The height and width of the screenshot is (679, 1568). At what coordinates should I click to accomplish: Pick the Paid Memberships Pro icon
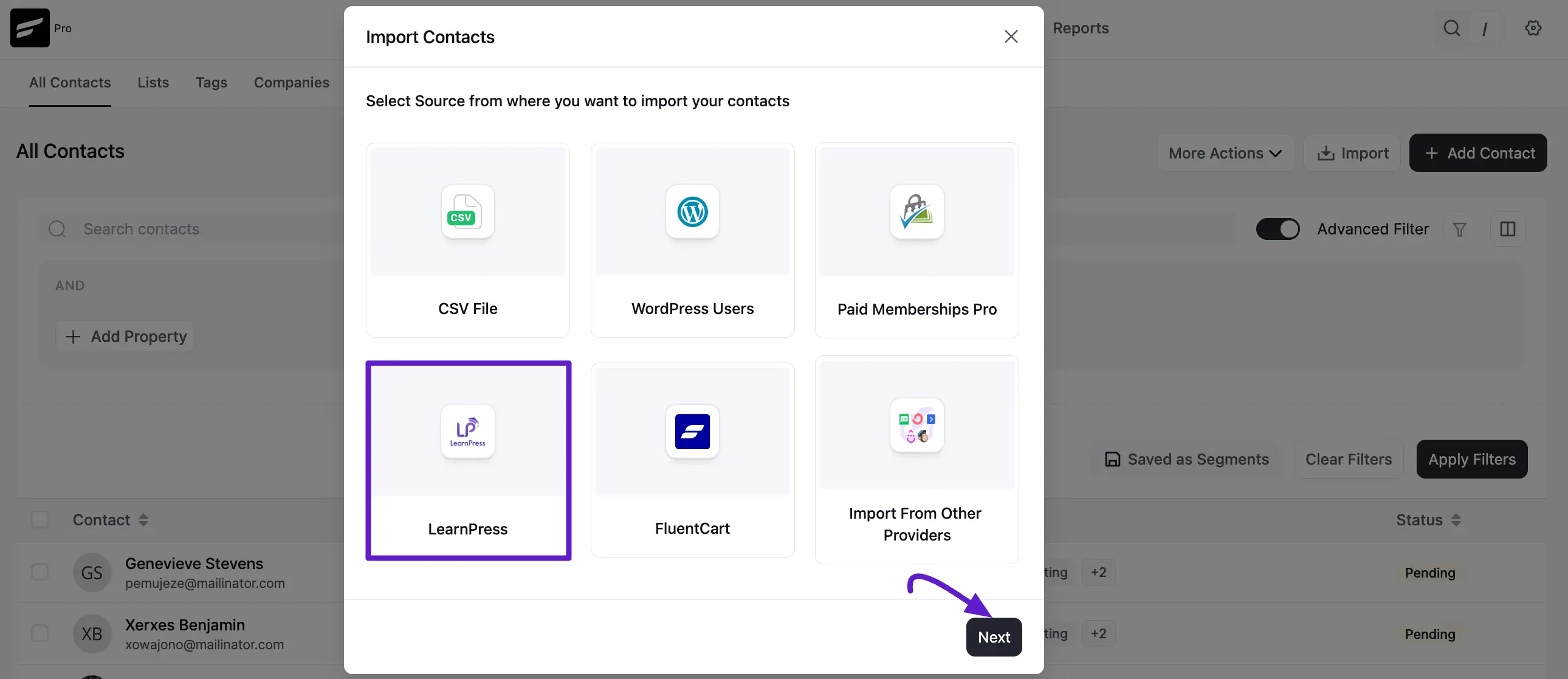[x=916, y=211]
